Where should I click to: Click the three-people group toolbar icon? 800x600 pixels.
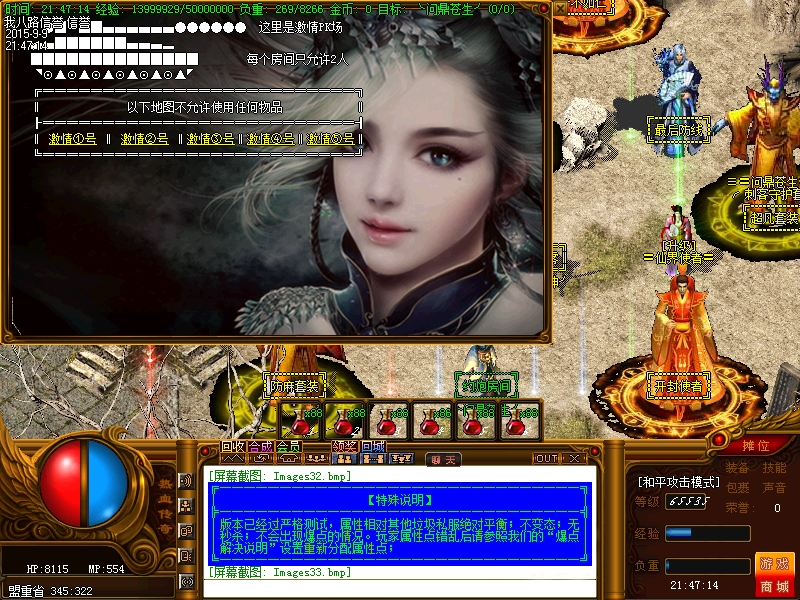coord(316,459)
